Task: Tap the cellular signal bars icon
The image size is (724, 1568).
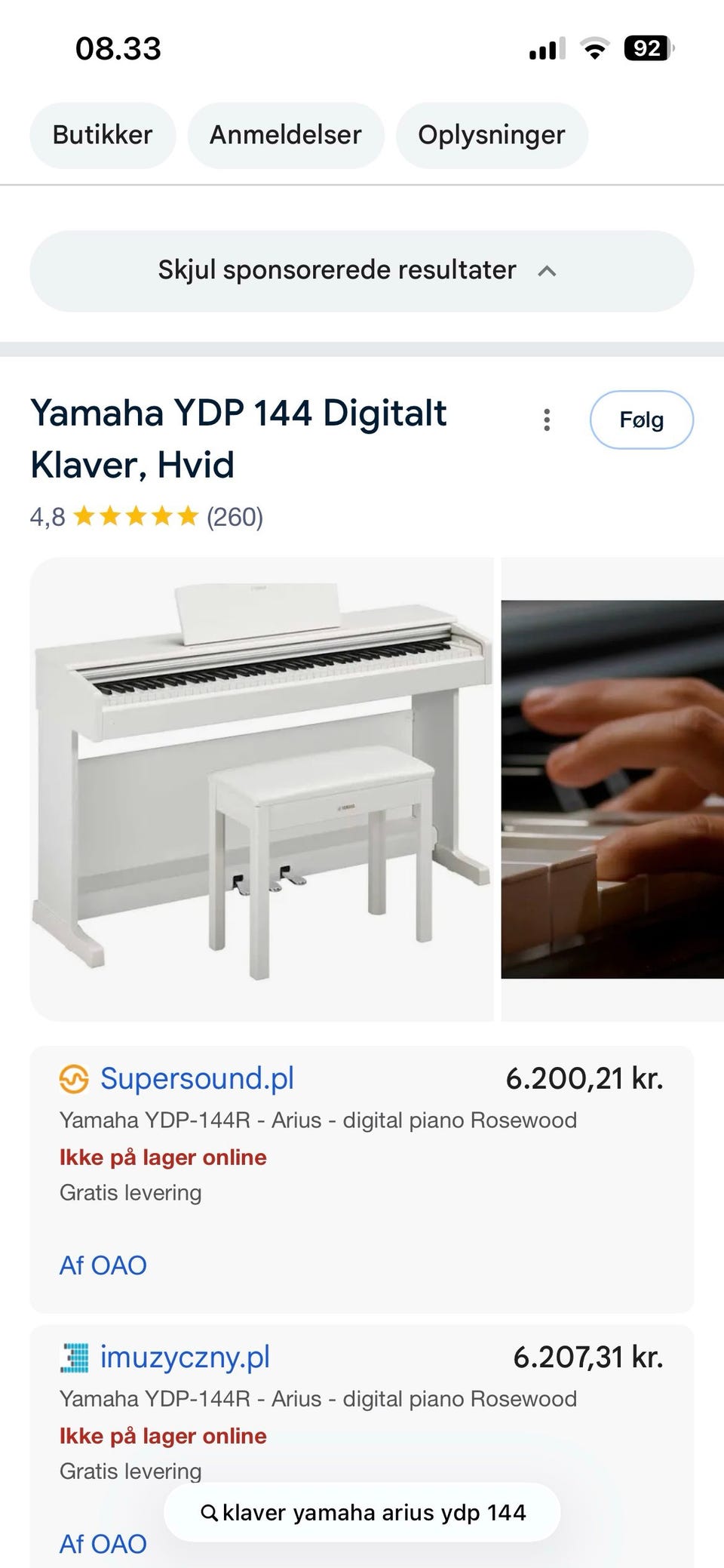Action: point(547,49)
